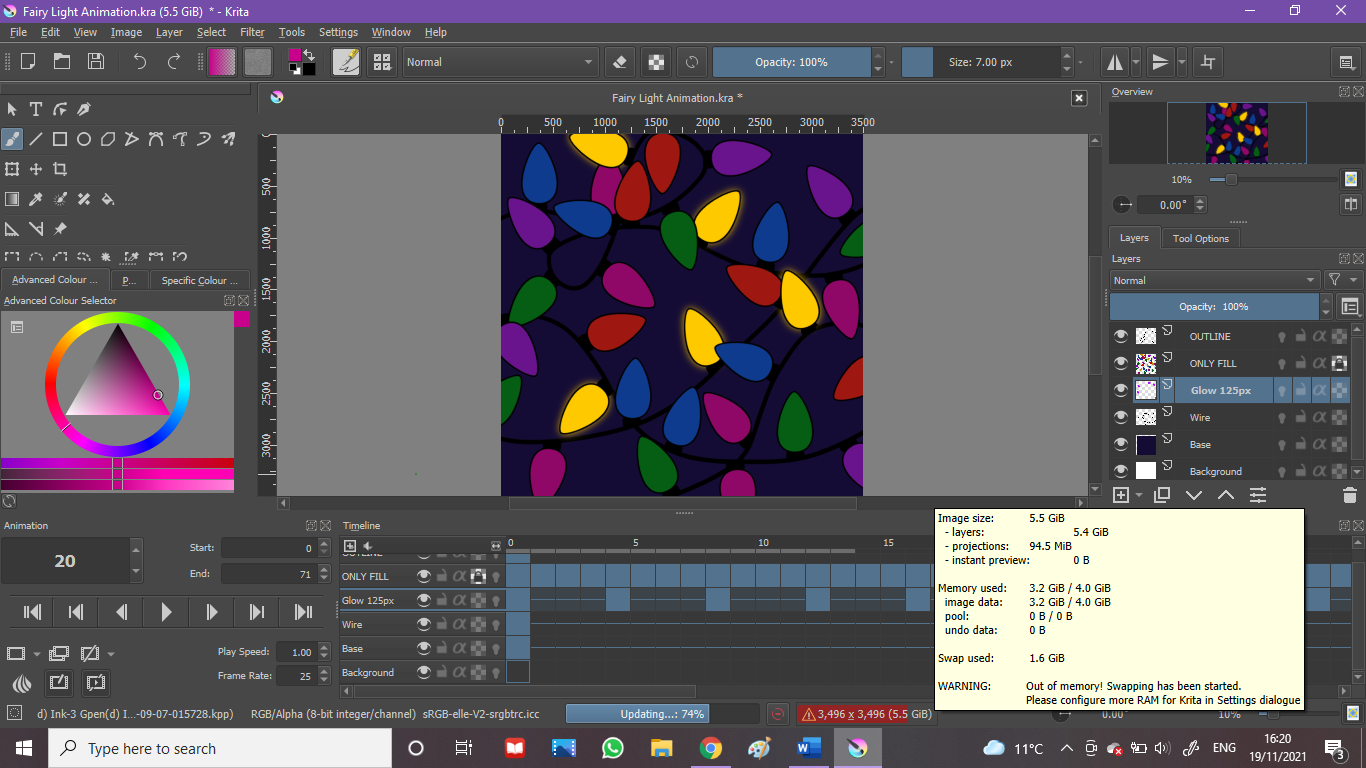This screenshot has height=768, width=1366.
Task: Switch to Specific Colour selector tab
Action: pos(200,281)
